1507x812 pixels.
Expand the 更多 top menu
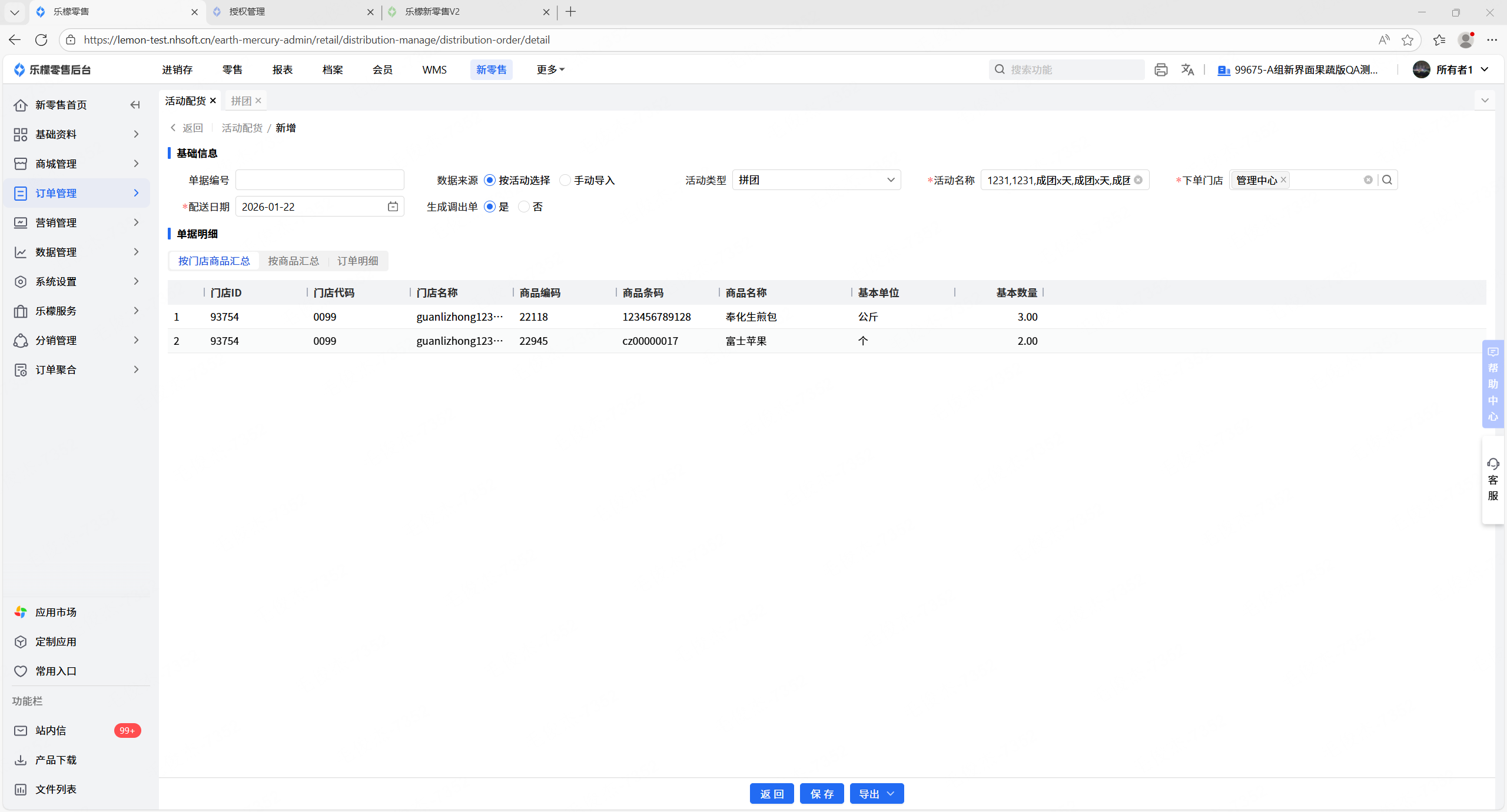click(x=550, y=69)
